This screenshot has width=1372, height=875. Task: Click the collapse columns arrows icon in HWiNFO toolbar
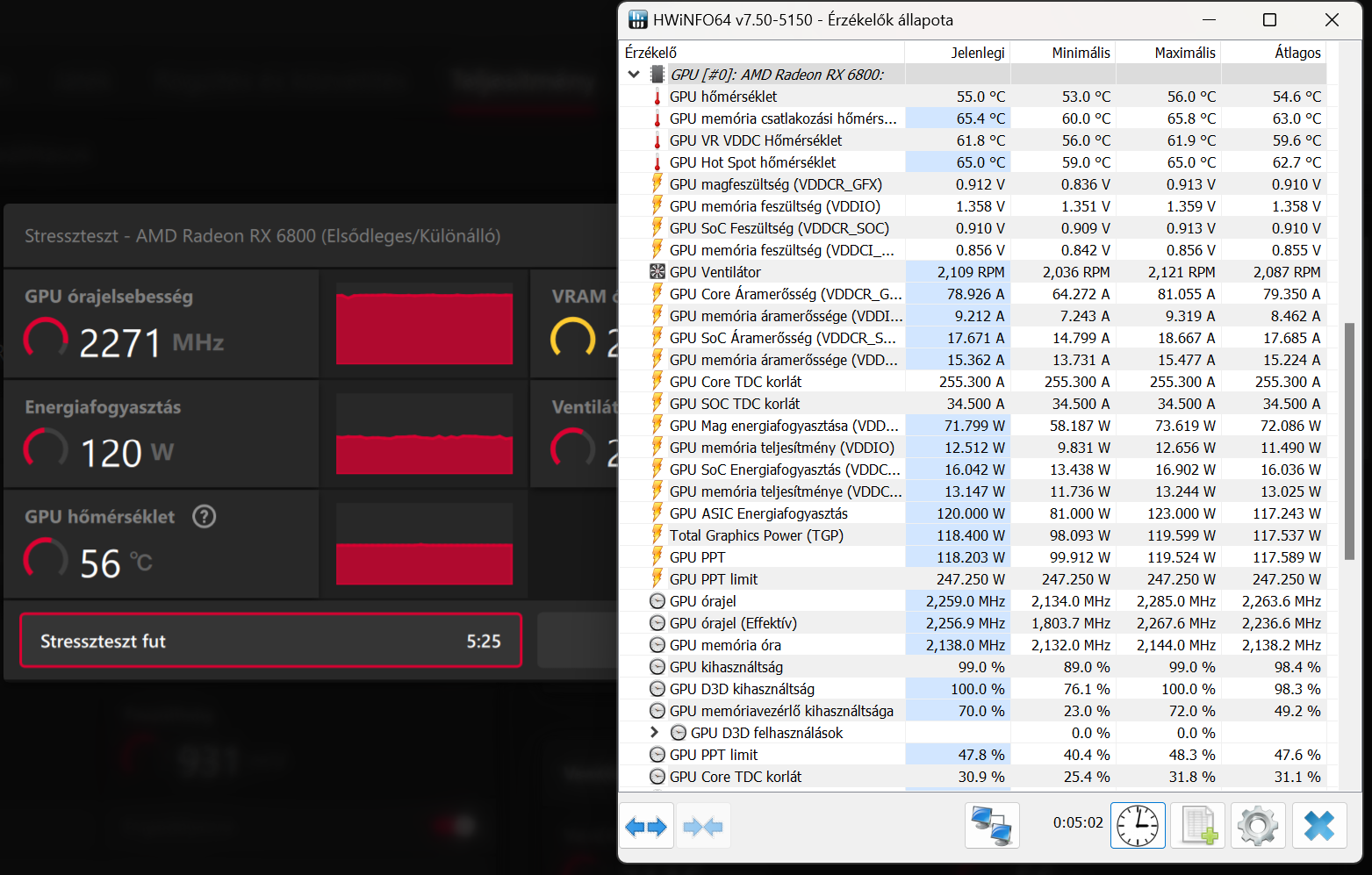coord(702,826)
